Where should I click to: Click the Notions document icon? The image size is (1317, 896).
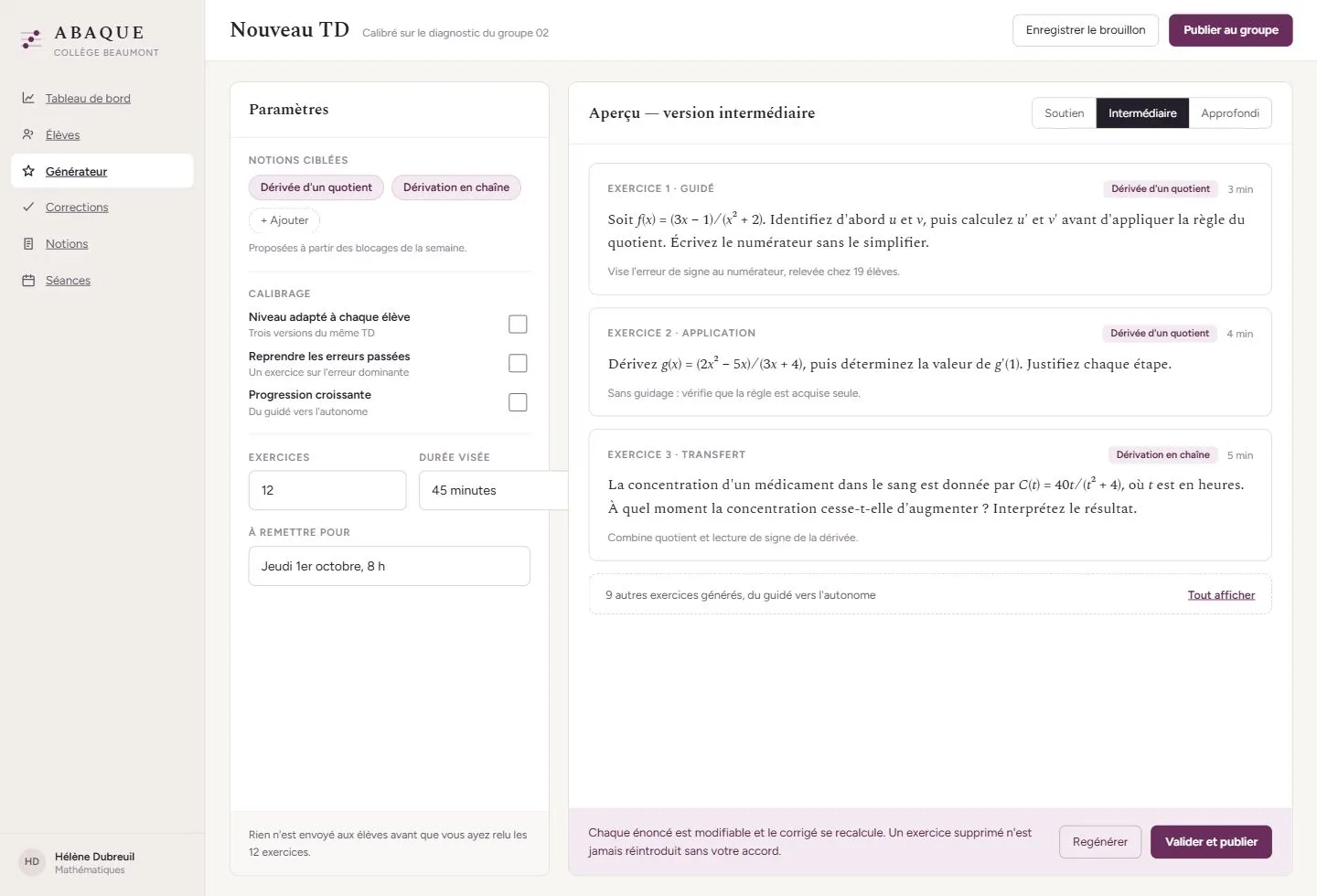(x=28, y=244)
